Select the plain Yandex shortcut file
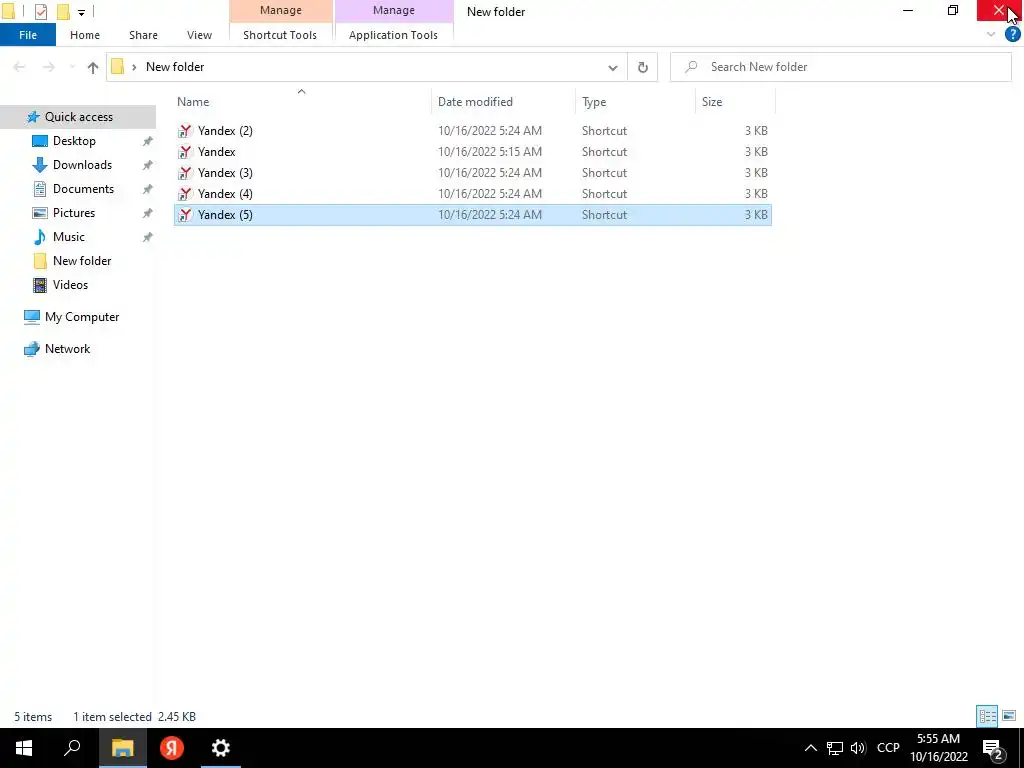The width and height of the screenshot is (1024, 768). [473, 152]
